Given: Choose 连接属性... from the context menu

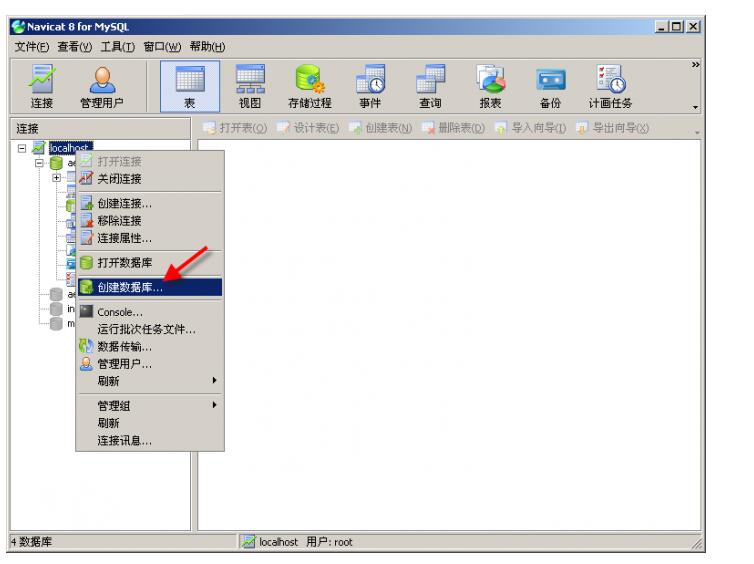Looking at the screenshot, I should pyautogui.click(x=150, y=238).
